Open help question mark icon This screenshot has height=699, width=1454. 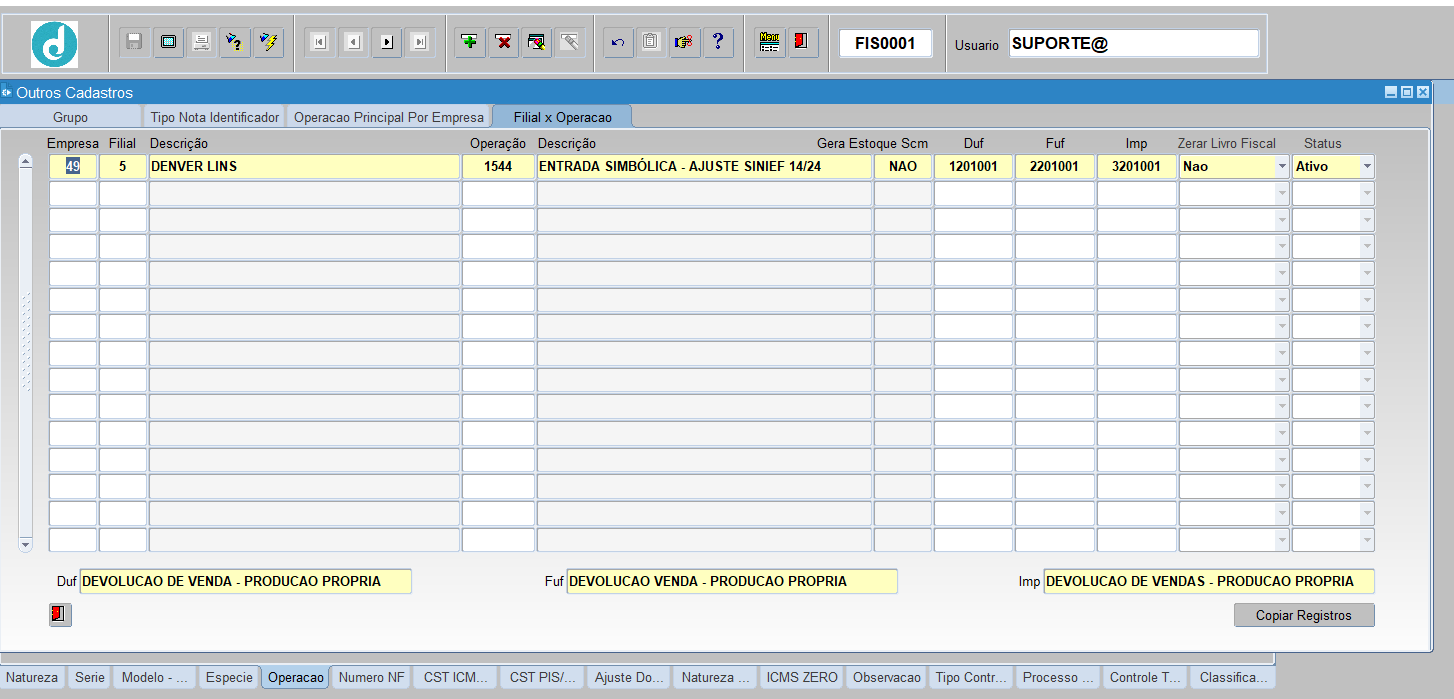tap(718, 42)
